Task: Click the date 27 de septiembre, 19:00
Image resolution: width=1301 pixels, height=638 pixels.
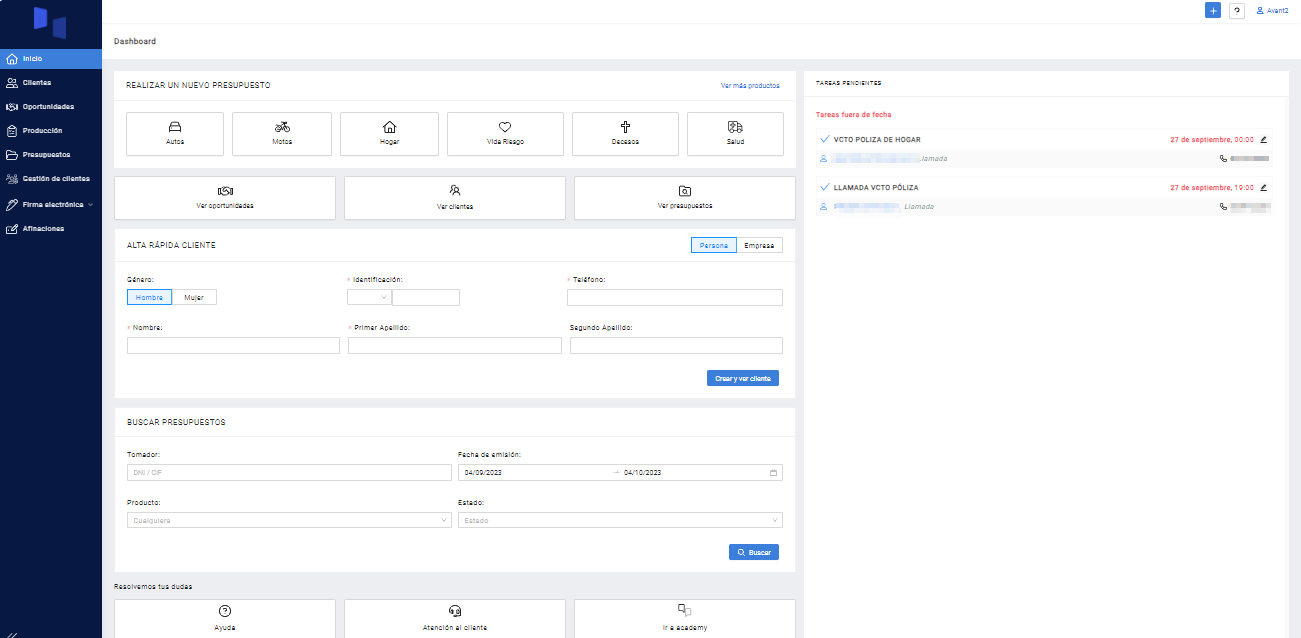Action: click(1212, 187)
